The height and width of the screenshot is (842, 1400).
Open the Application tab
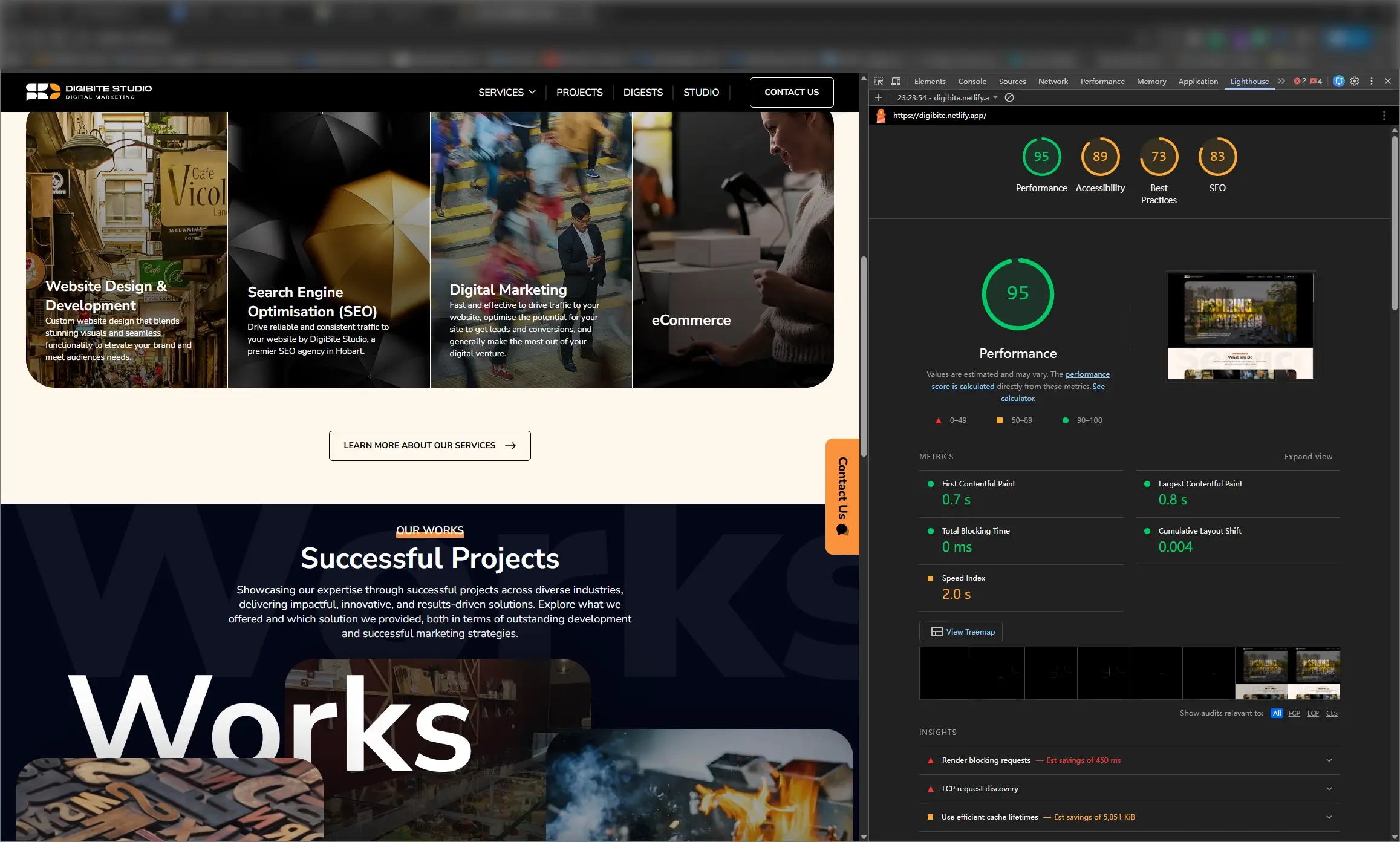1198,81
